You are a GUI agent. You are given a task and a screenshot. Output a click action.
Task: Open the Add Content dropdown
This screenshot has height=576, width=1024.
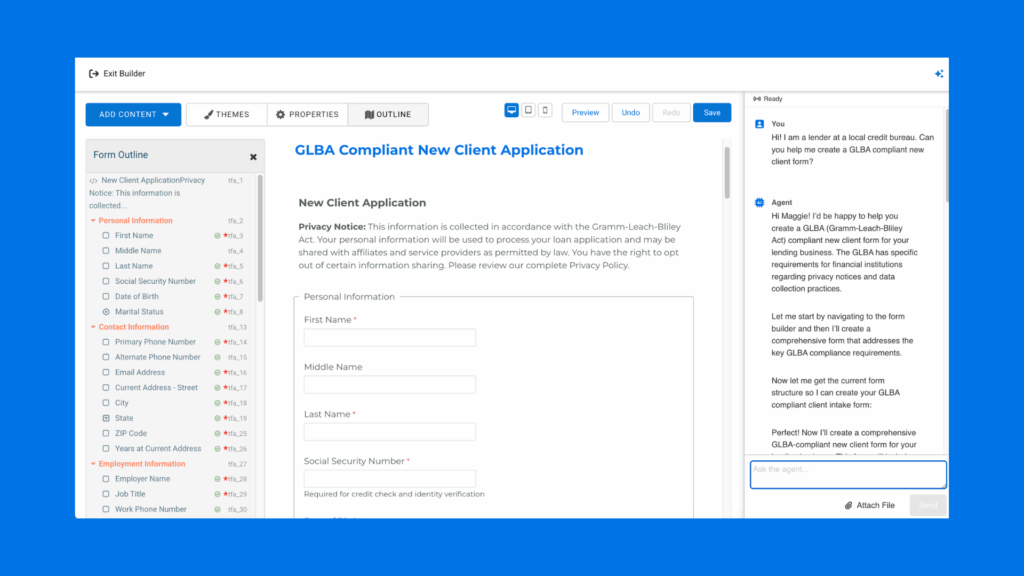[x=133, y=114]
